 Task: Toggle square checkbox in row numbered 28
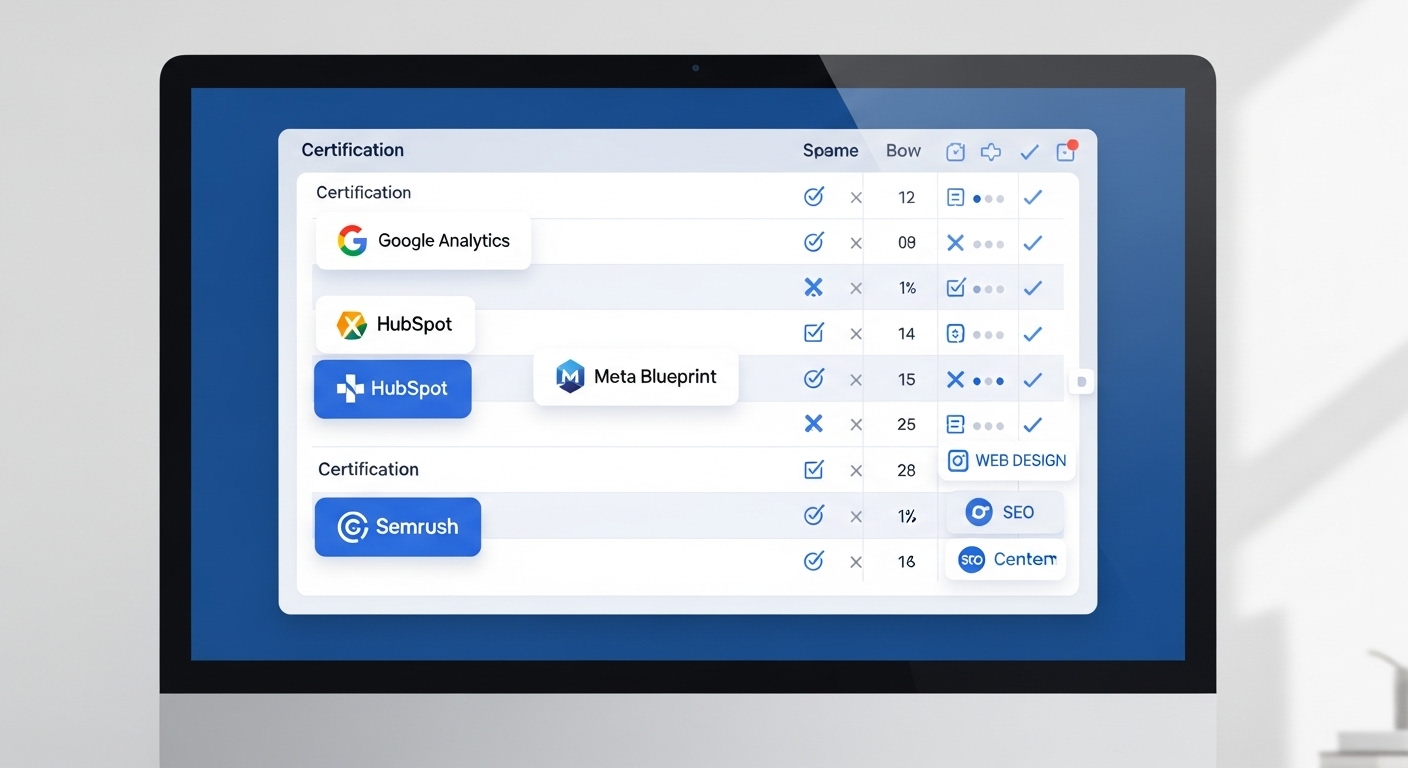[x=814, y=470]
